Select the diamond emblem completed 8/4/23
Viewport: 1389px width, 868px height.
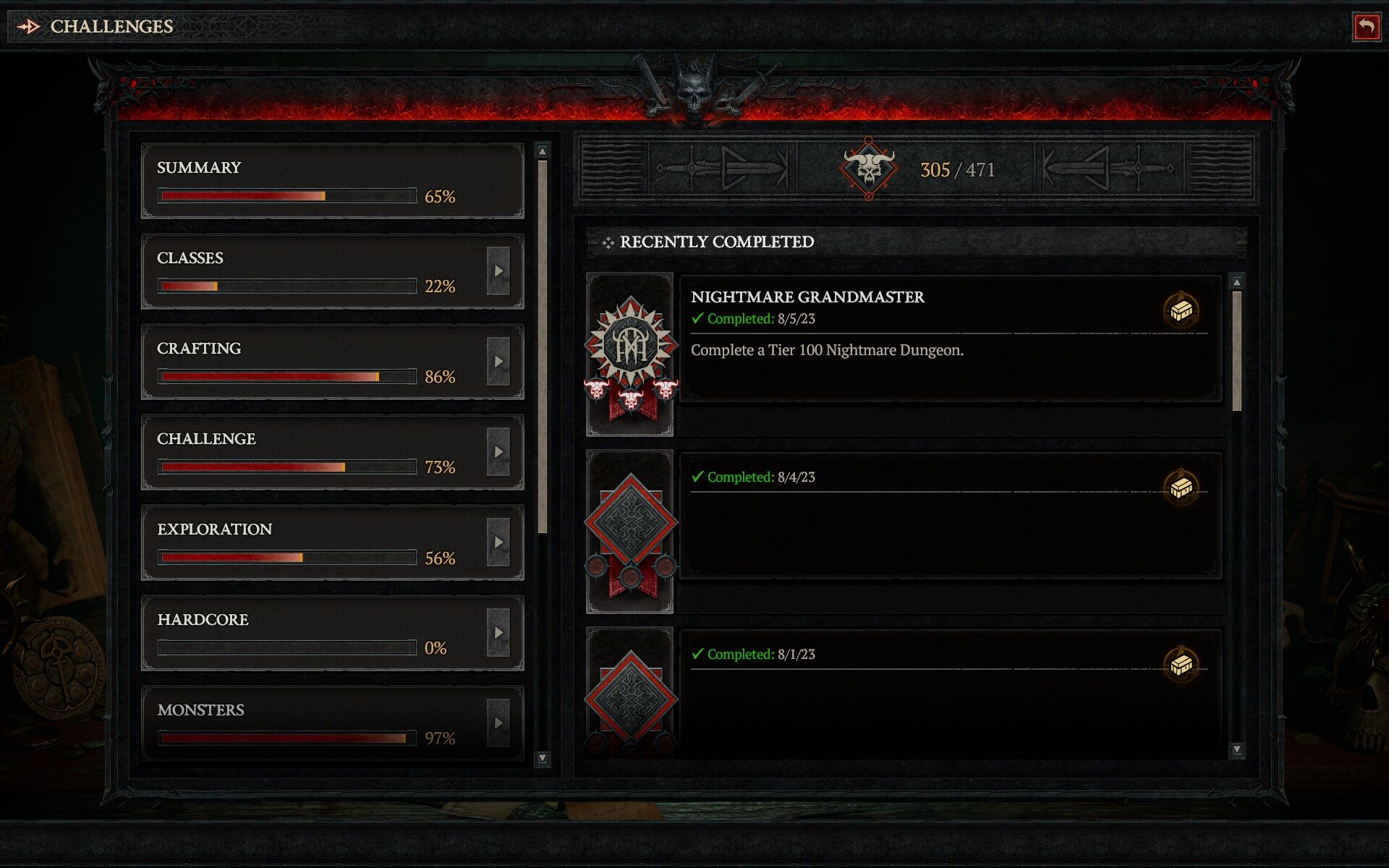click(x=630, y=532)
